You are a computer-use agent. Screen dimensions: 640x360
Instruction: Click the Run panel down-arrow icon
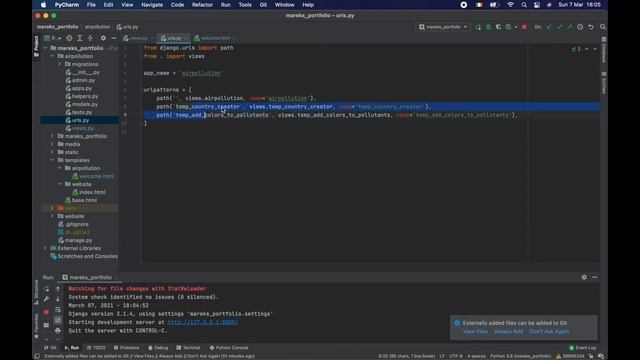[x=58, y=299]
